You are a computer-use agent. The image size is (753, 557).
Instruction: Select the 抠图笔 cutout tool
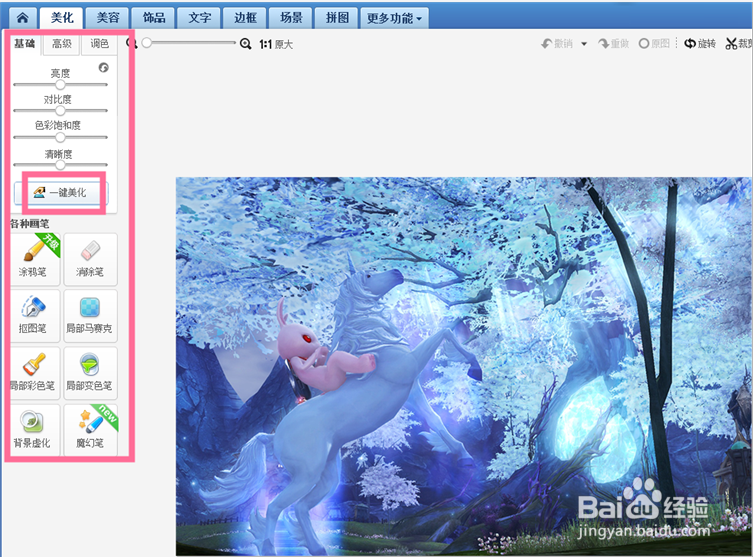coord(34,316)
